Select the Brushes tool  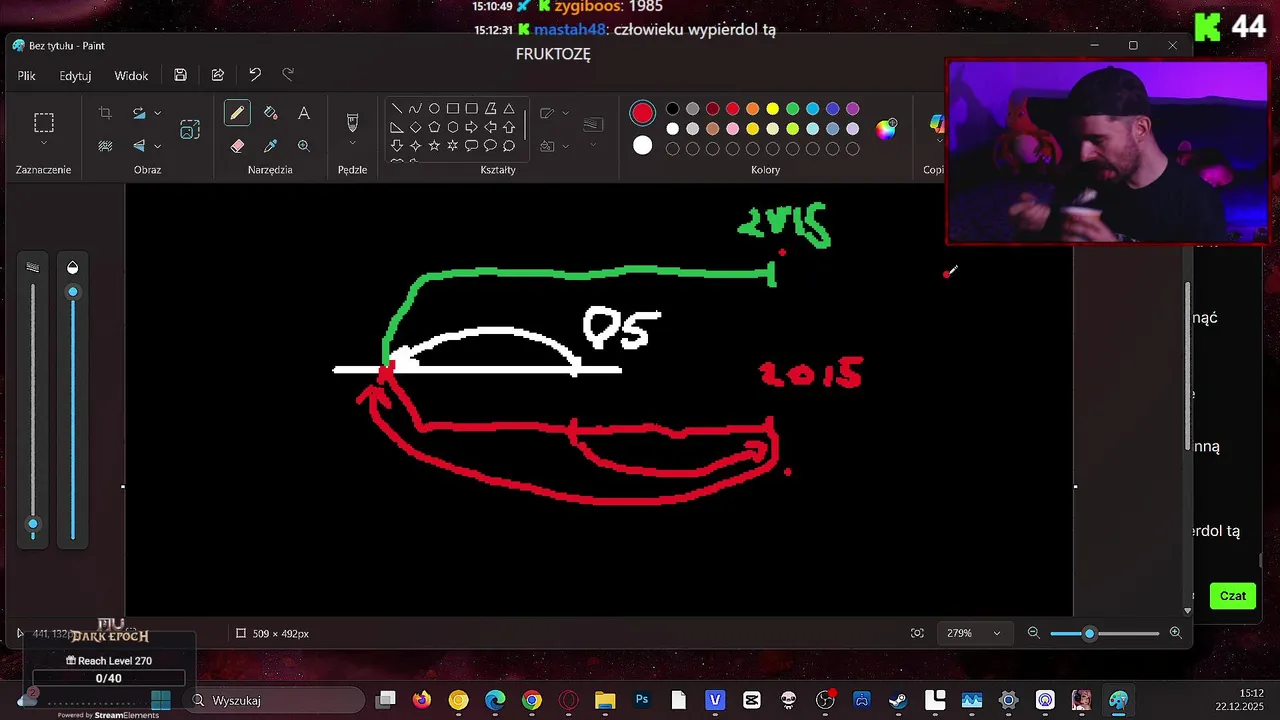(352, 122)
